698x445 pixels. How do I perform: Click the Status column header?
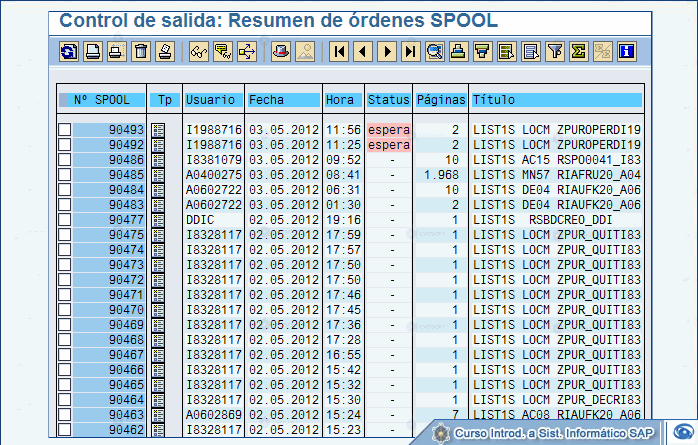(389, 100)
